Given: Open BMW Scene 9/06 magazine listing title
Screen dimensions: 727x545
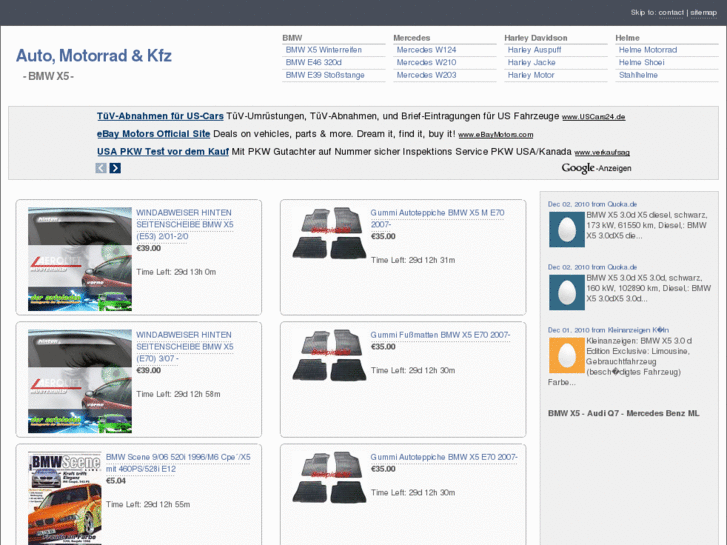Looking at the screenshot, I should tap(178, 463).
